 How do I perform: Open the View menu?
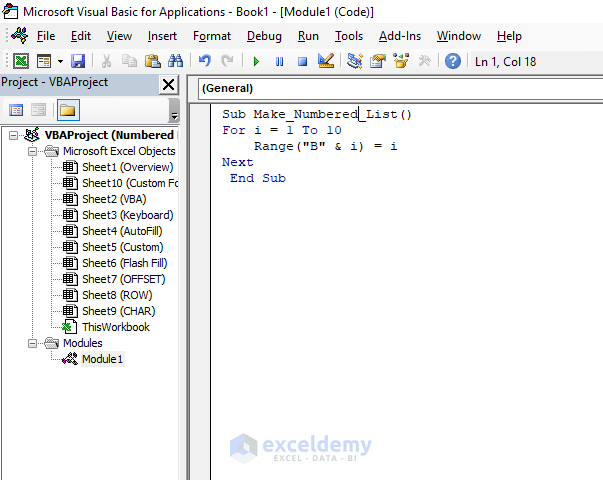[119, 36]
